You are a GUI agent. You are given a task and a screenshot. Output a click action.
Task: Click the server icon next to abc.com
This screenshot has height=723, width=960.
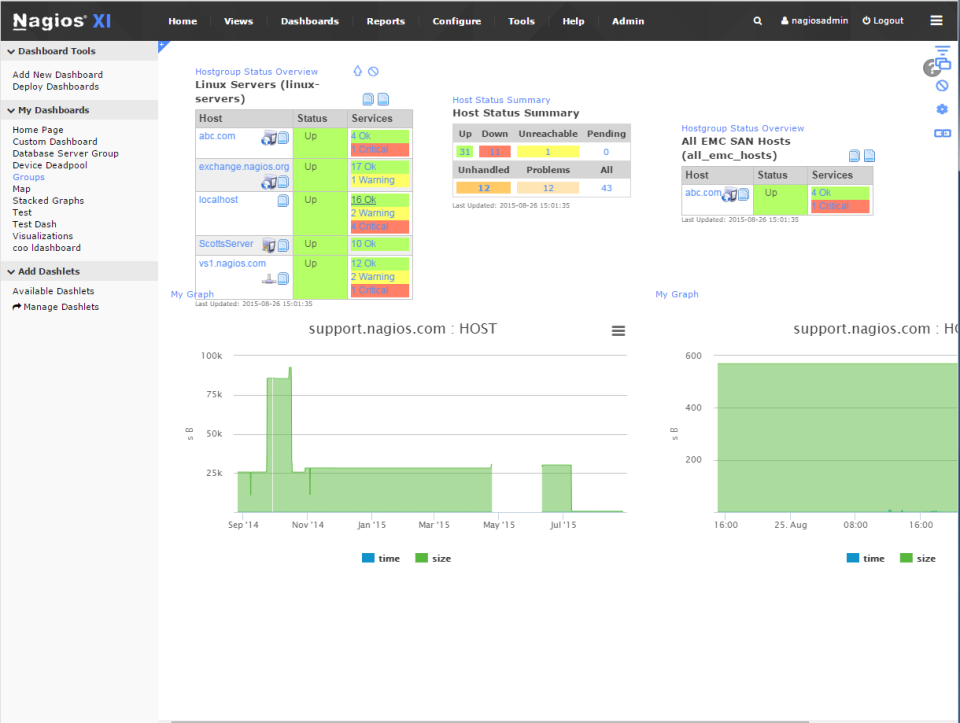pyautogui.click(x=268, y=140)
